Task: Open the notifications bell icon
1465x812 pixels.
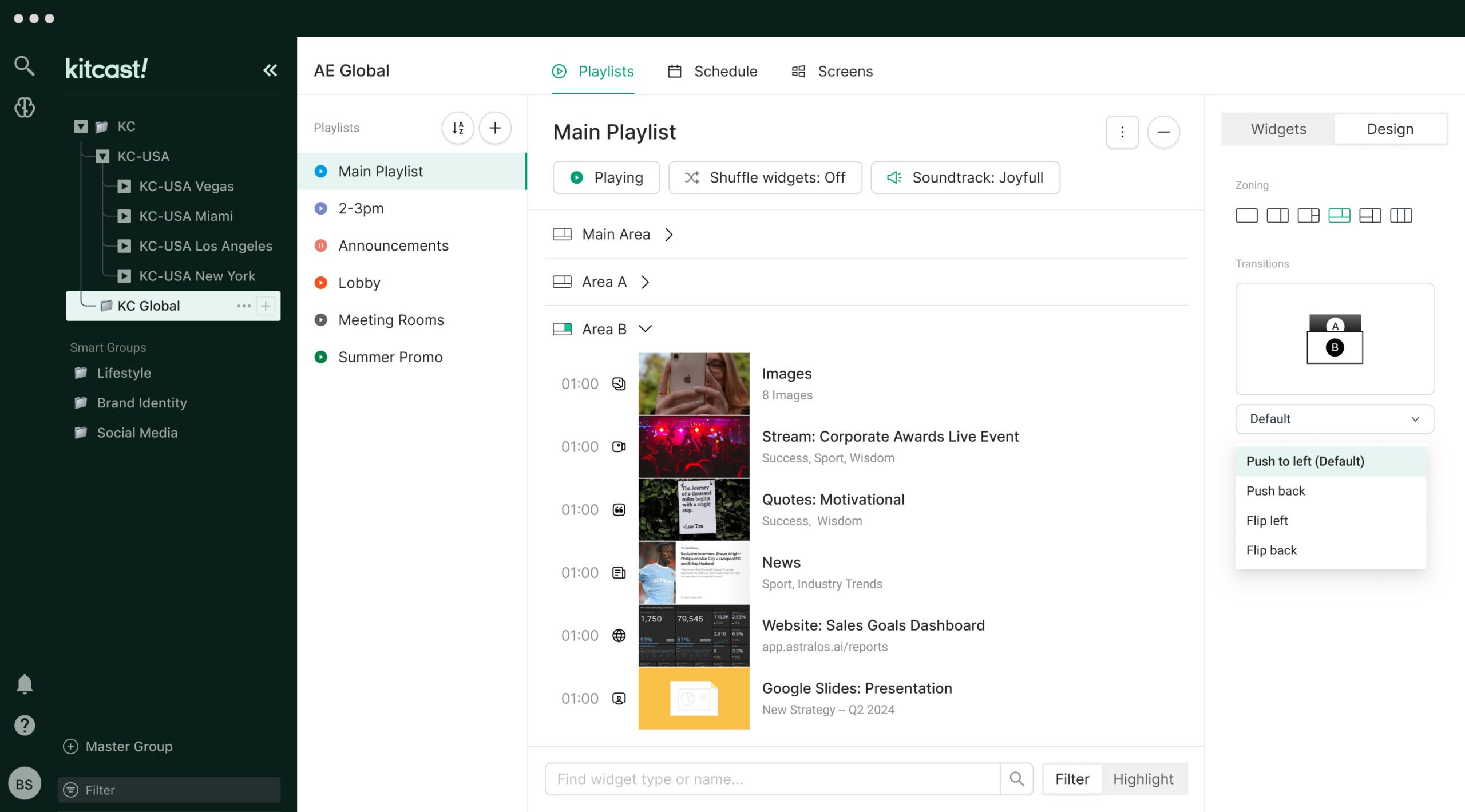Action: tap(24, 683)
